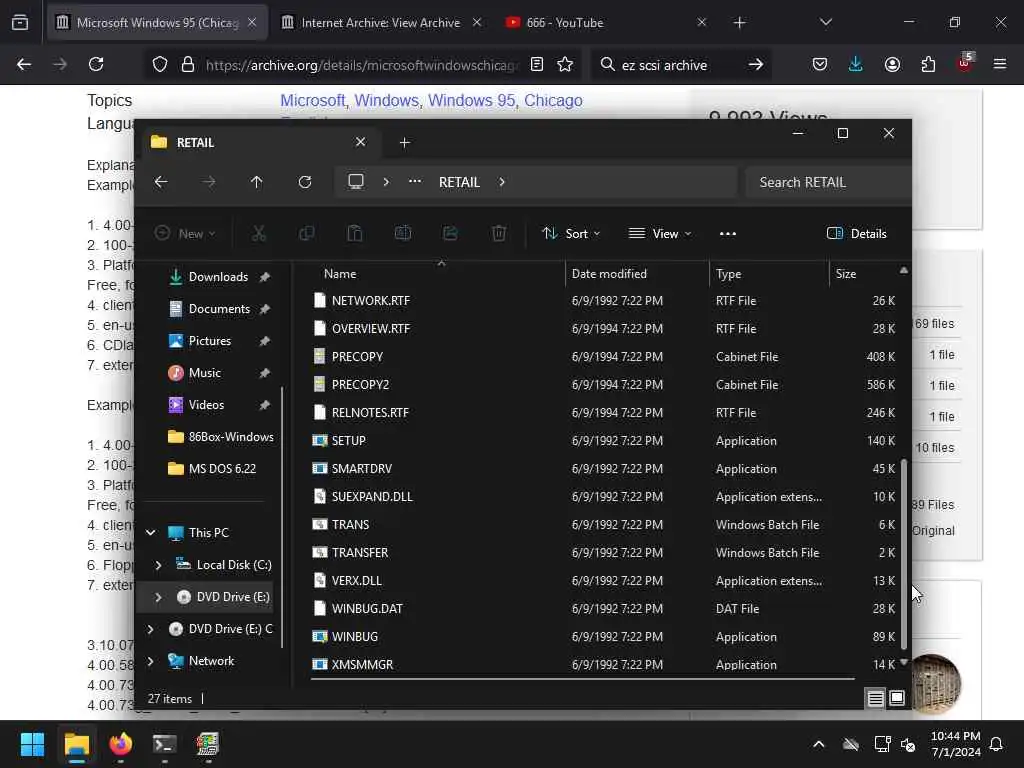Show hidden system tray icons chevron

point(818,744)
